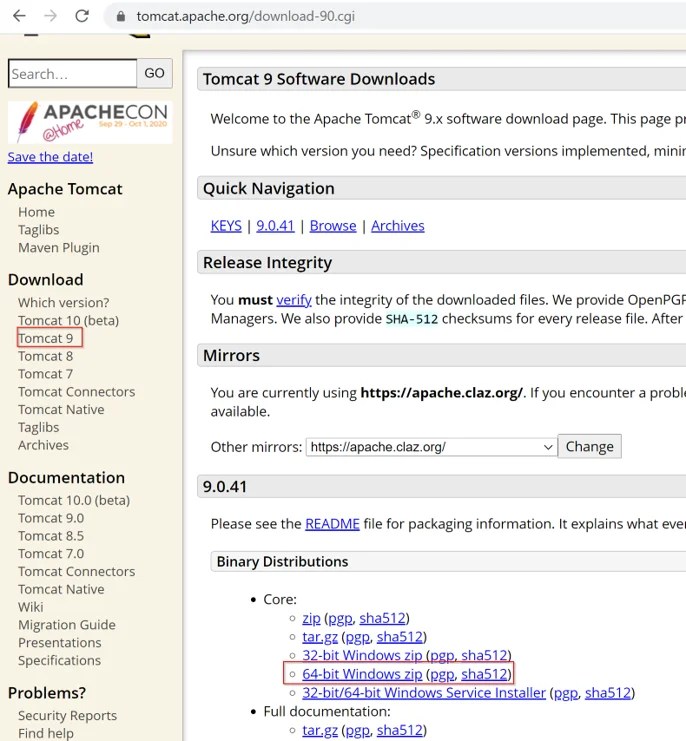Viewport: 686px width, 741px height.
Task: Select Tomcat 8 download link
Action: coord(45,356)
